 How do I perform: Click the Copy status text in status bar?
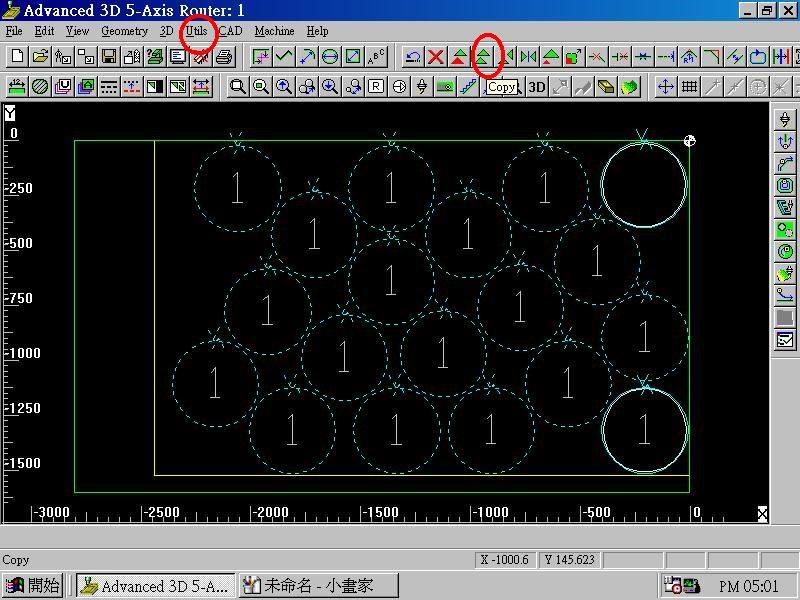point(16,560)
